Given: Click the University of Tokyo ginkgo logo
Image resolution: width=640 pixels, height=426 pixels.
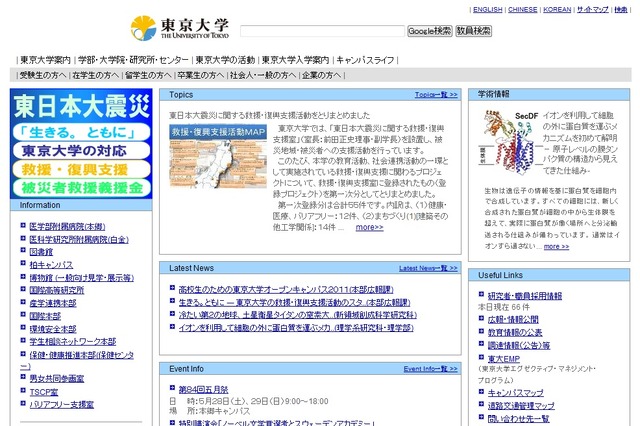Looking at the screenshot, I should (143, 28).
